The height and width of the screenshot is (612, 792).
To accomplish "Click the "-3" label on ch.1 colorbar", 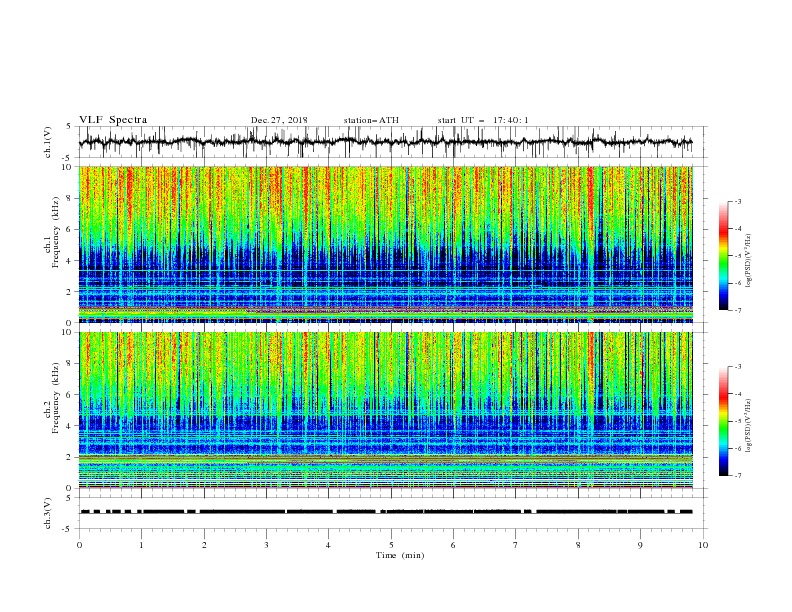I will [x=738, y=201].
